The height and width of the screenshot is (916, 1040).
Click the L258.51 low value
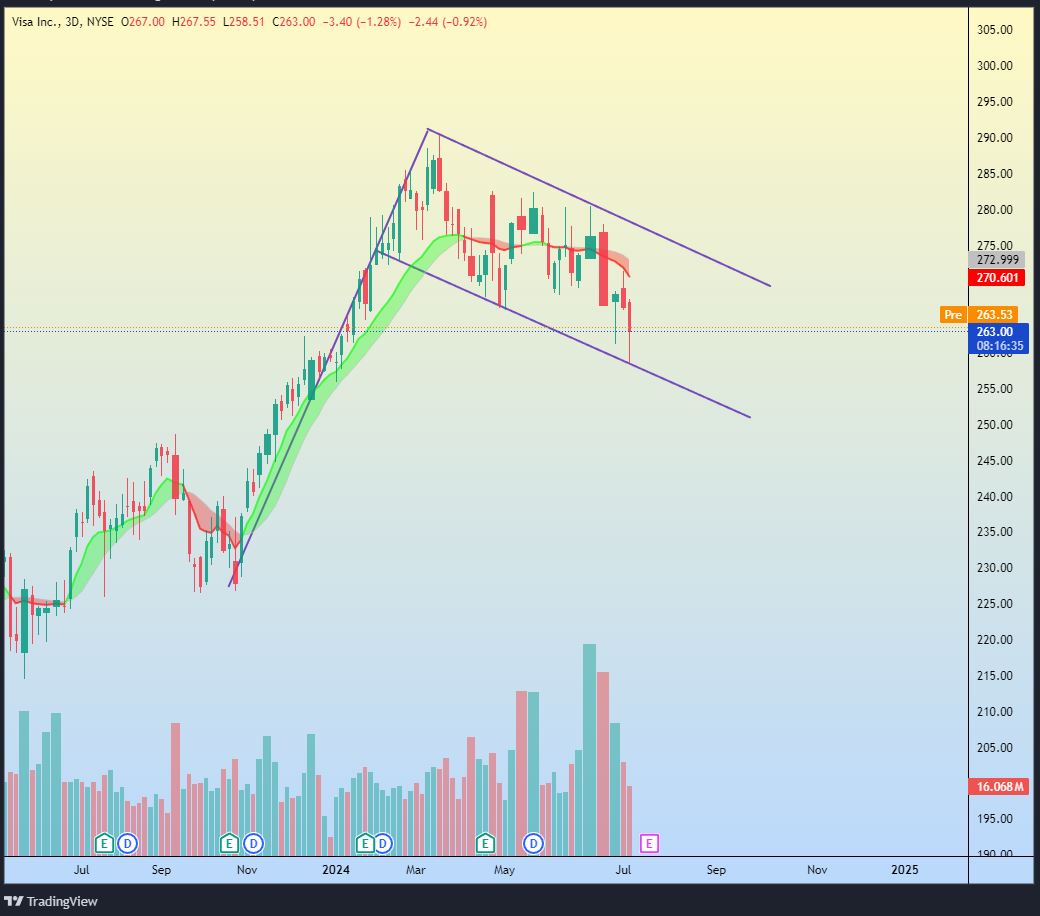(x=243, y=22)
